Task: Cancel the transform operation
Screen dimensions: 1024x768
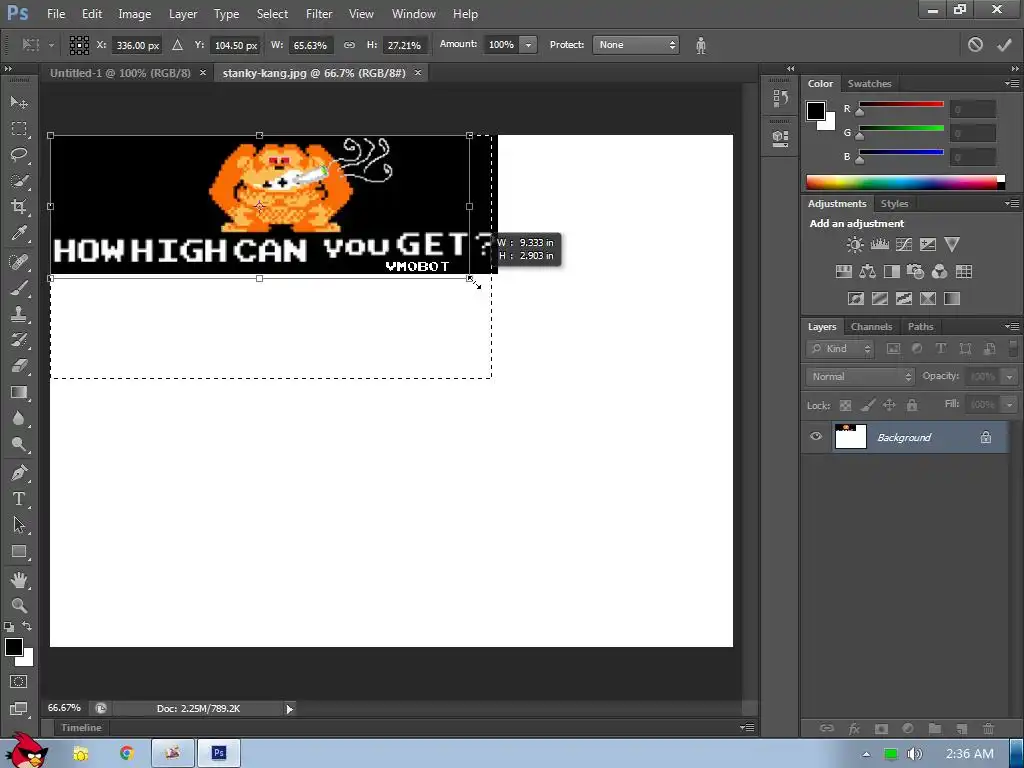Action: (975, 44)
